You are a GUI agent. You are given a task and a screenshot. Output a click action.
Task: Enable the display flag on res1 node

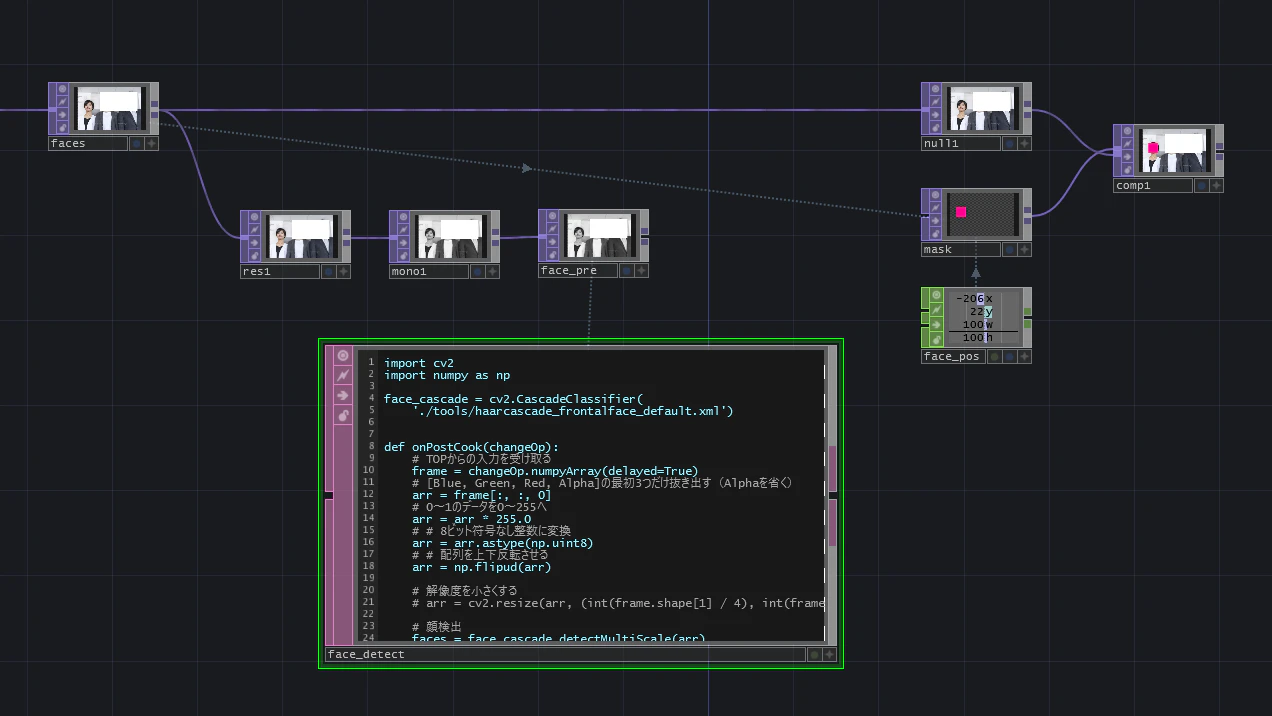click(x=328, y=271)
